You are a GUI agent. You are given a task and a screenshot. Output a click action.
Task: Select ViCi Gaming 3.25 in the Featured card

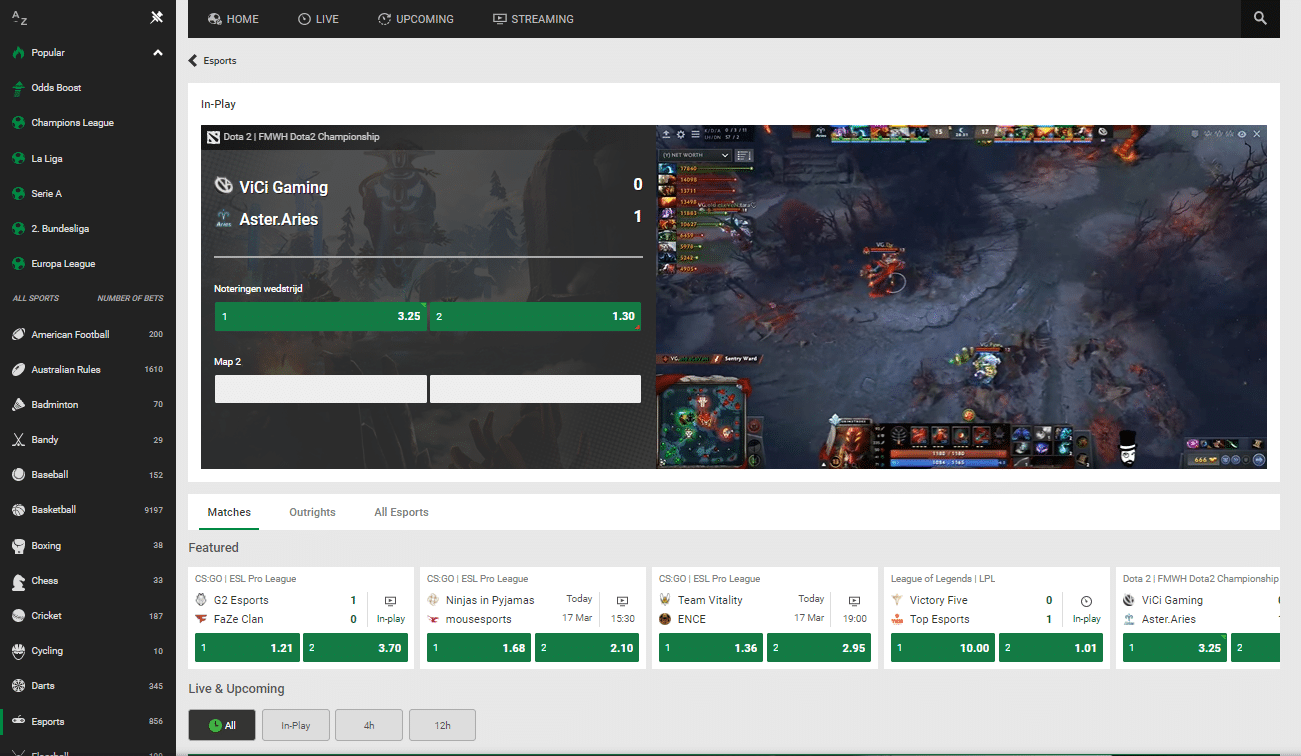coord(1175,648)
